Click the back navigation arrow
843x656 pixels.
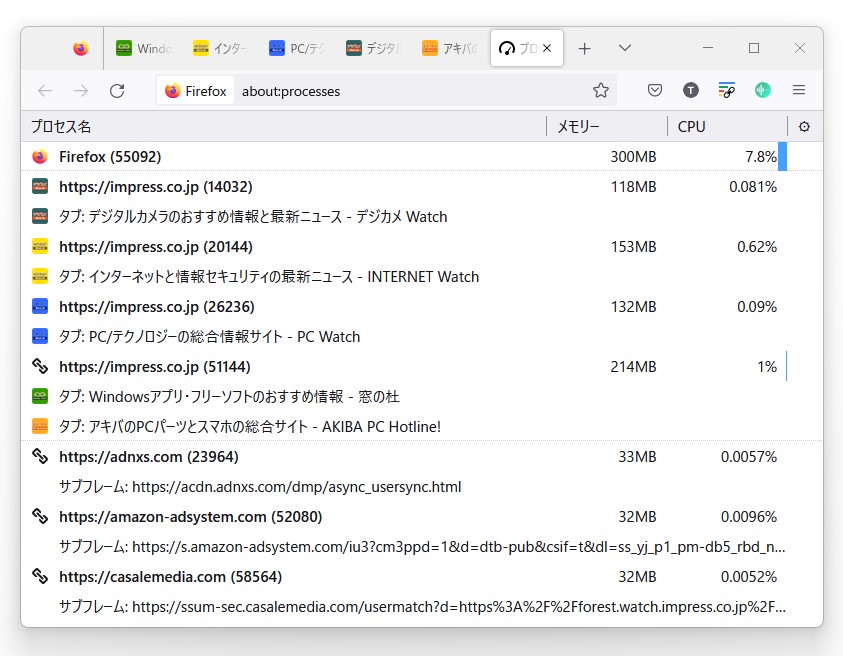pyautogui.click(x=45, y=90)
